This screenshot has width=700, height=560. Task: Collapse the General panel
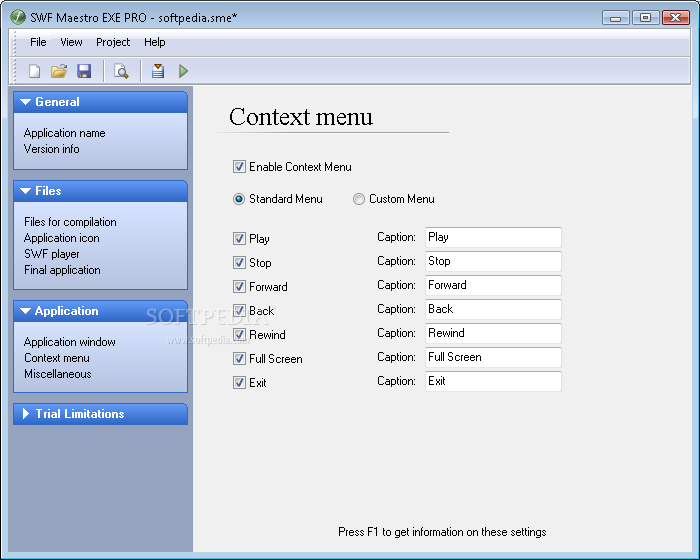pos(100,102)
